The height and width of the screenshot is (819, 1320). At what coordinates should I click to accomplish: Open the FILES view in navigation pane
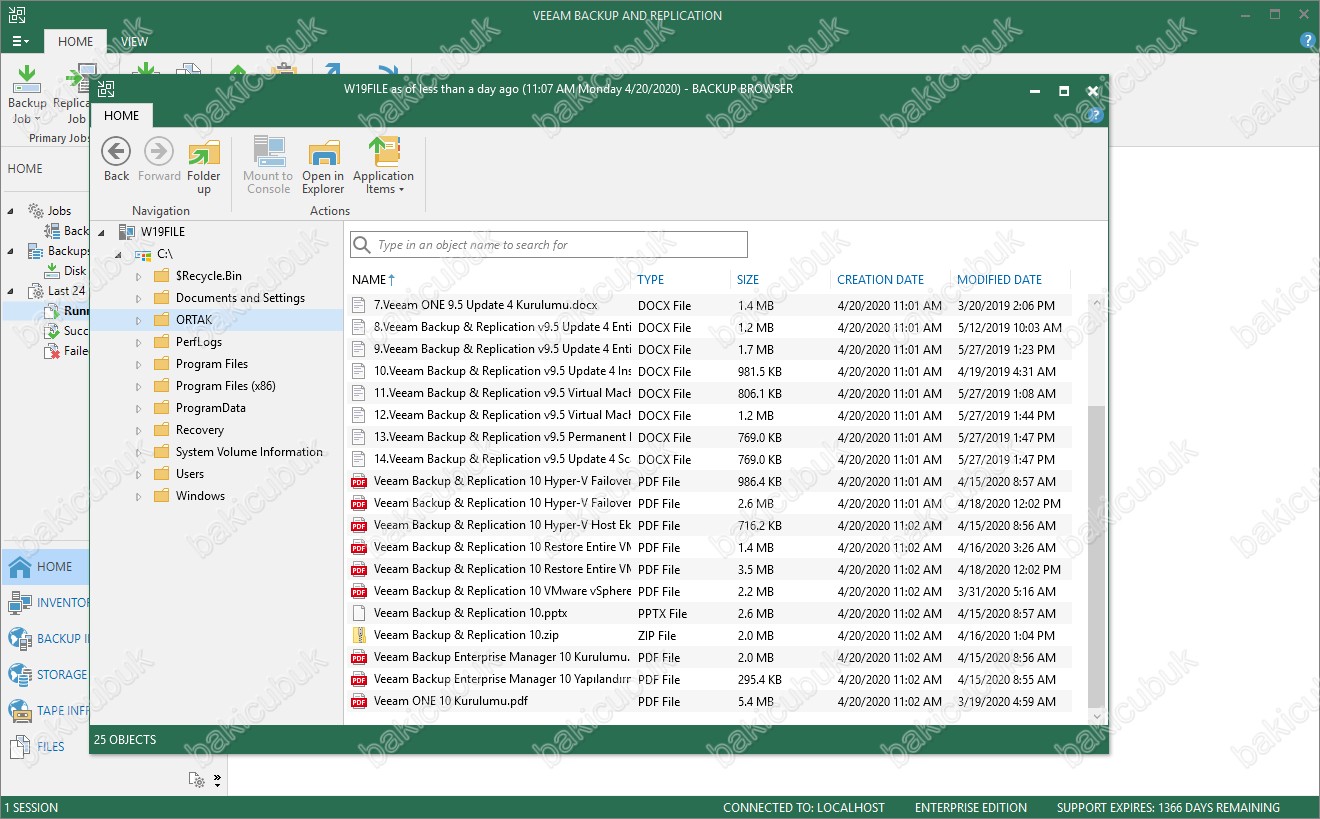click(44, 747)
